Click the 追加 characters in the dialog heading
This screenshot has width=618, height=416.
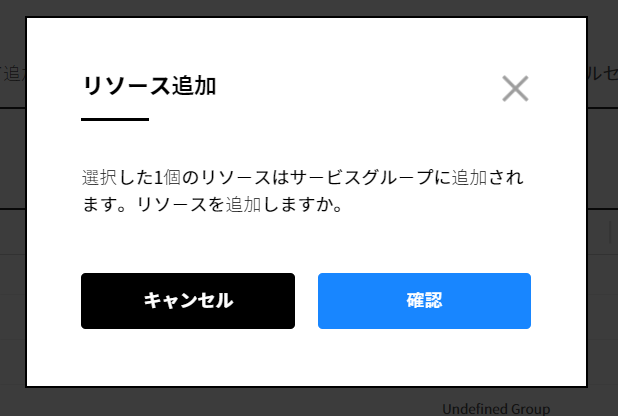pyautogui.click(x=194, y=86)
